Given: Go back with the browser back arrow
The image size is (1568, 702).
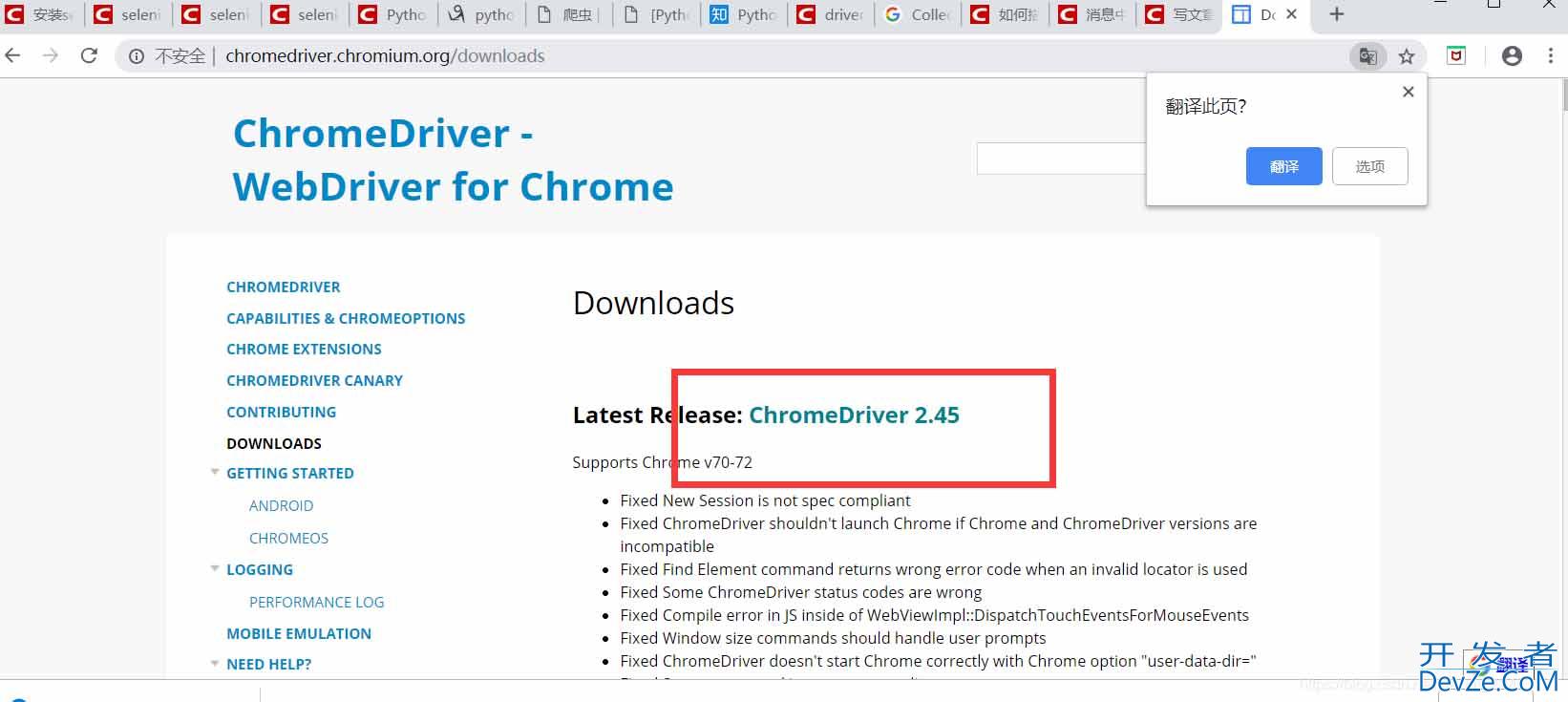Looking at the screenshot, I should coord(13,56).
